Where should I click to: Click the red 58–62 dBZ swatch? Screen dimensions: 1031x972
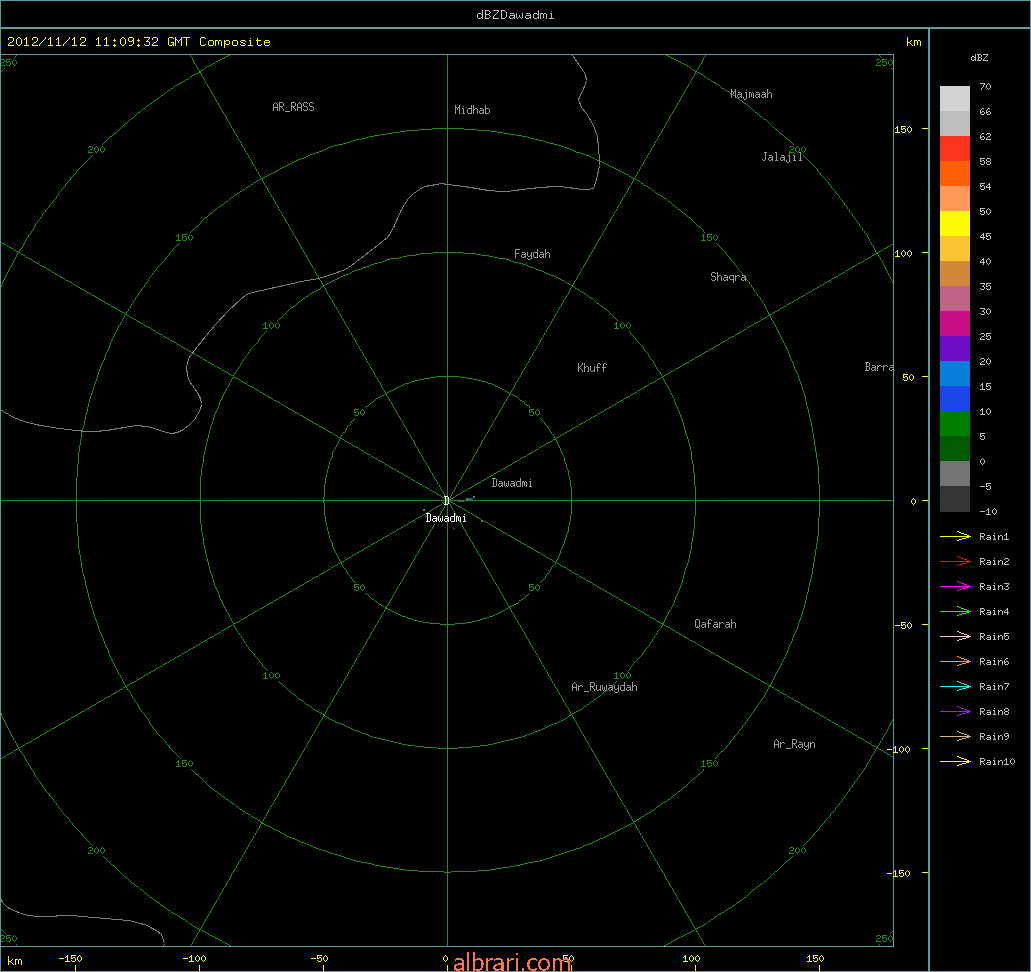955,149
